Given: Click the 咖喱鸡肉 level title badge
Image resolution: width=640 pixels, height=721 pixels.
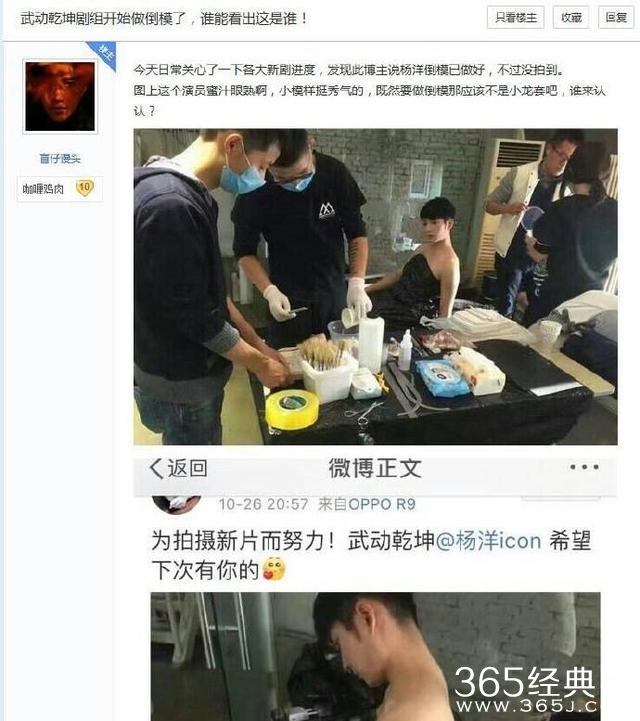Looking at the screenshot, I should 43,189.
